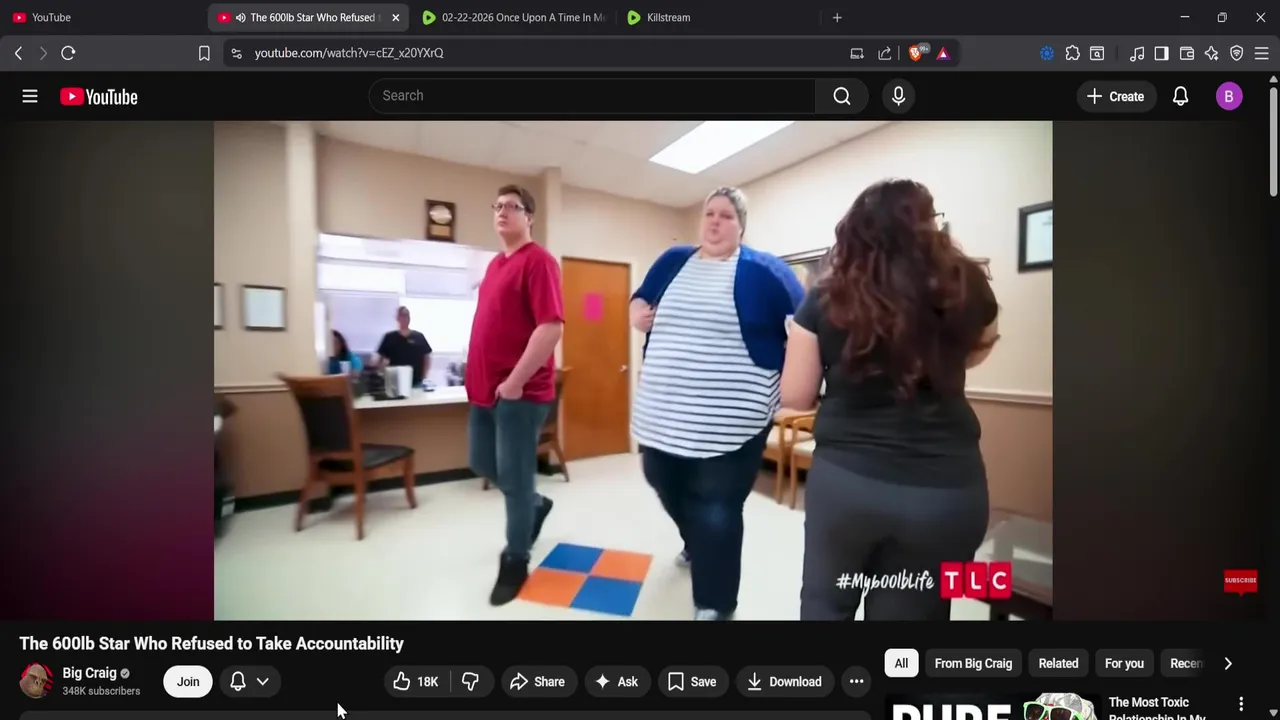
Task: Open the notifications bell in the YouTube header
Action: (1180, 96)
